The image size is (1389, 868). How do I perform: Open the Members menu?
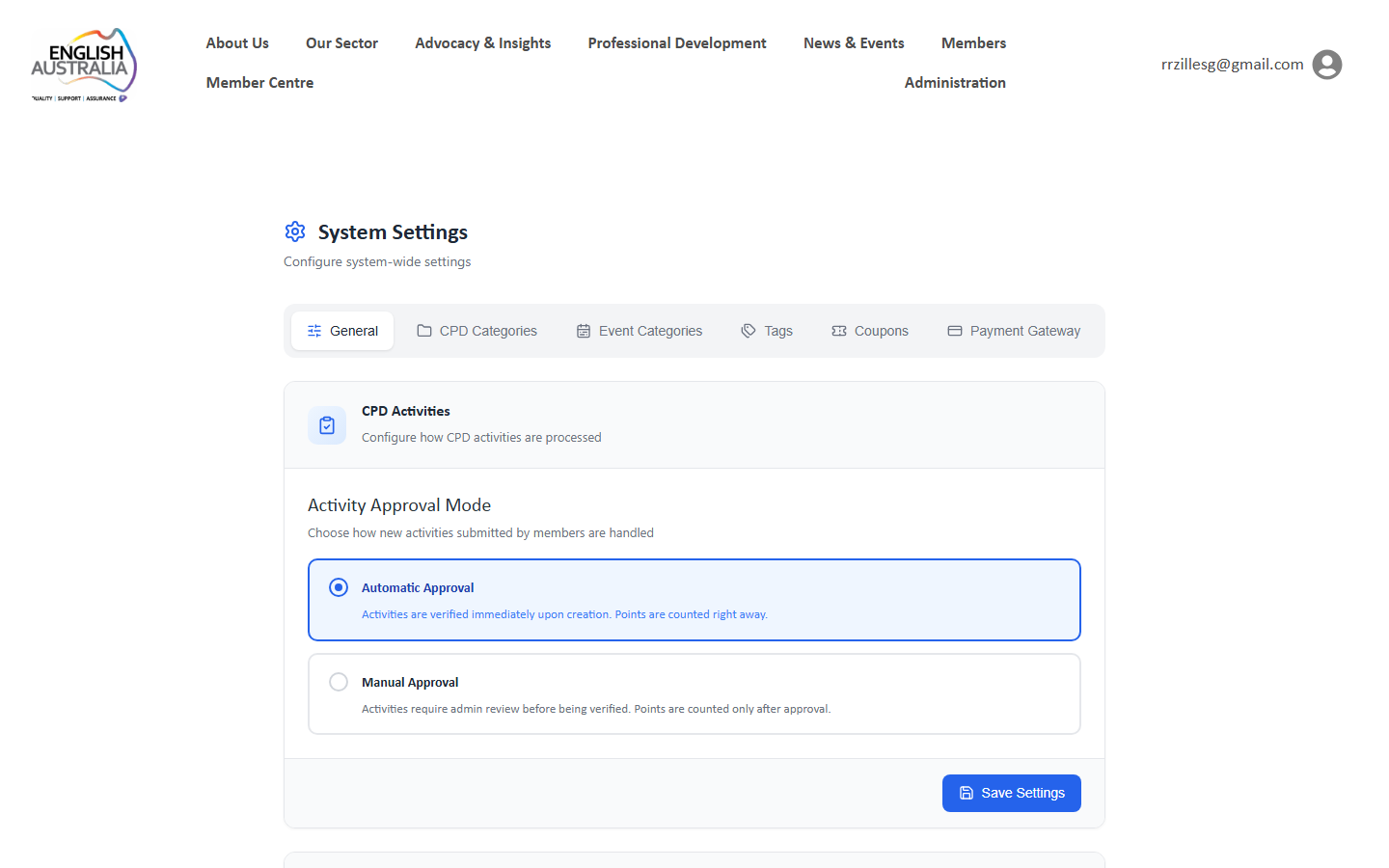point(973,43)
